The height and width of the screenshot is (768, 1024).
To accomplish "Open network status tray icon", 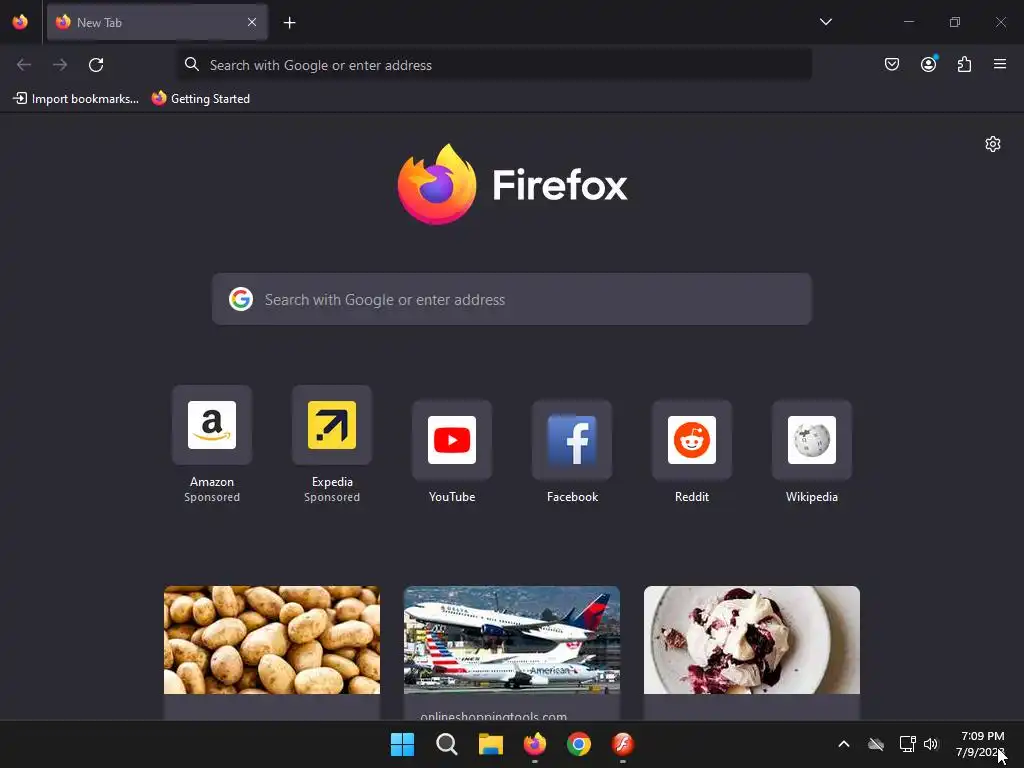I will coord(907,744).
